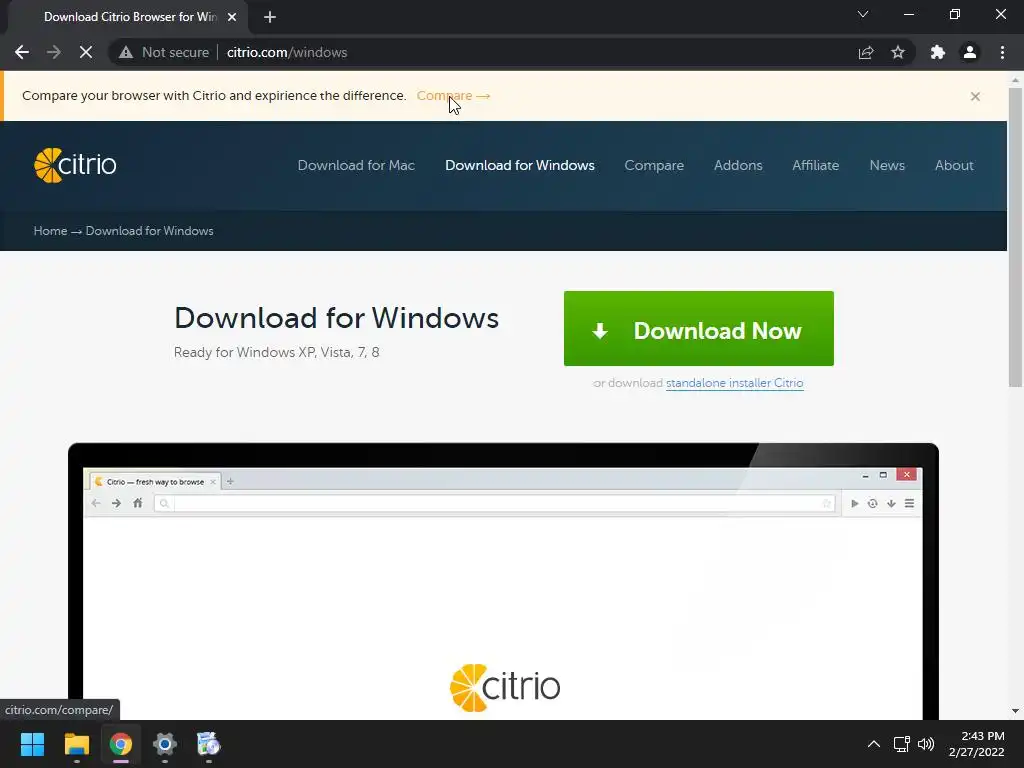
Task: Bookmark this page with the star
Action: 898,52
